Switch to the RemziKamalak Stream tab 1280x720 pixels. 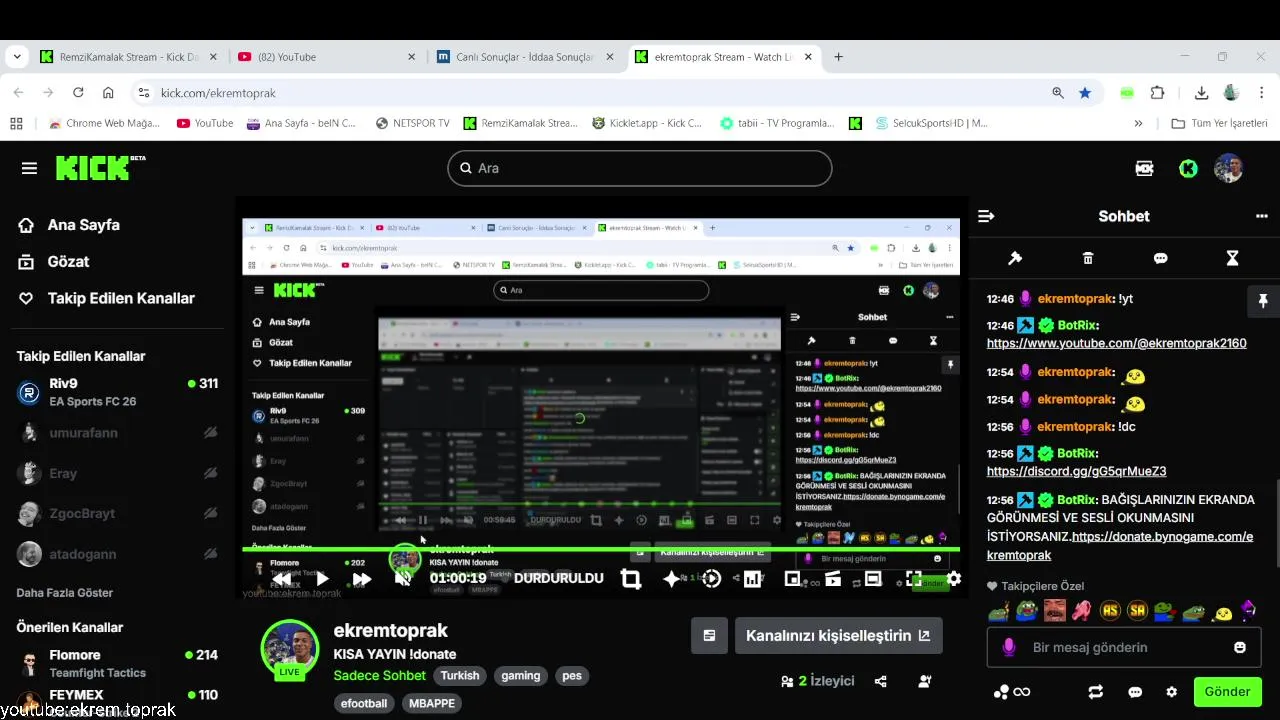[x=128, y=57]
